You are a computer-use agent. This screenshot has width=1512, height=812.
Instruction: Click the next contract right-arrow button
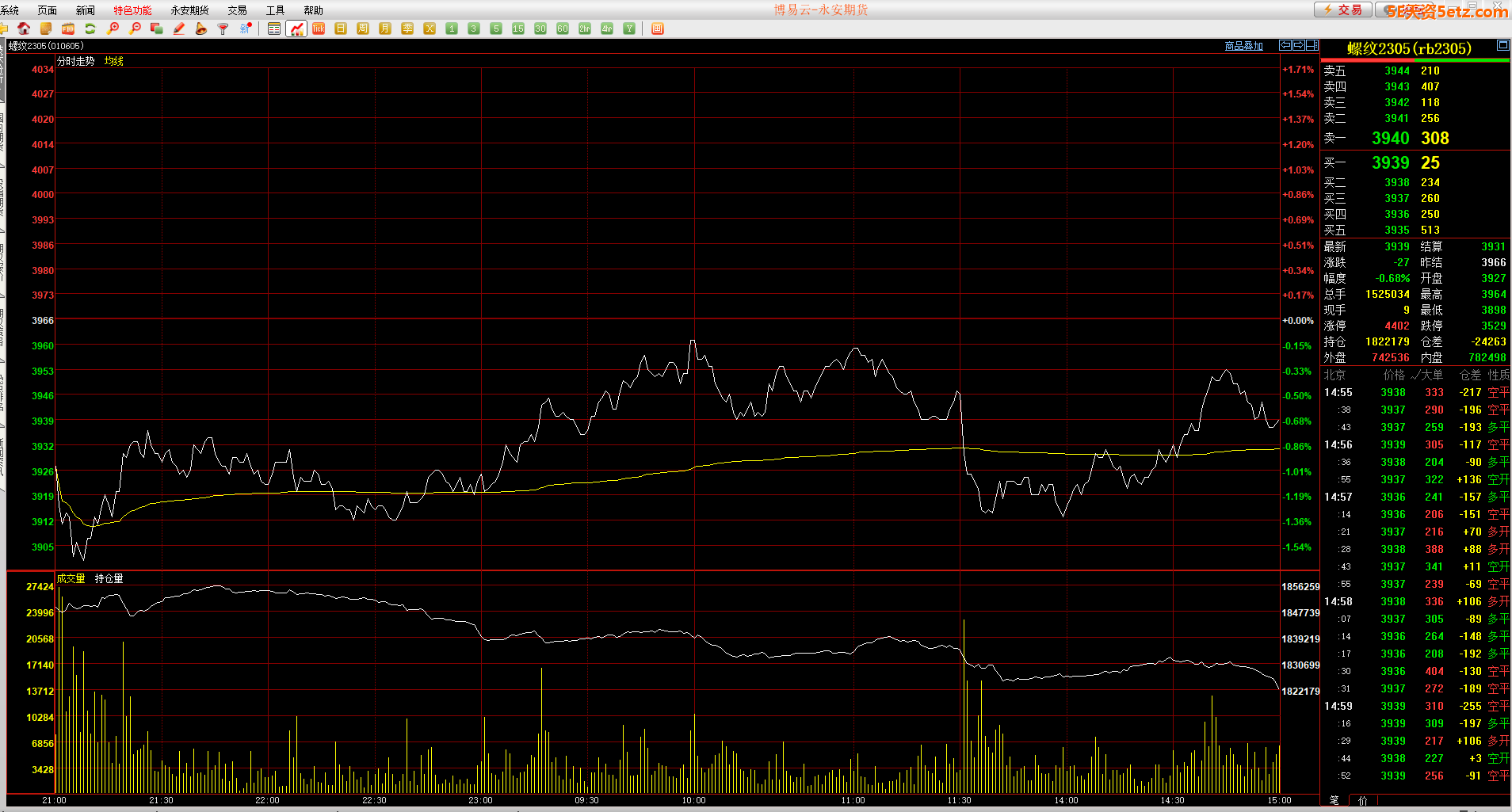coord(1299,45)
